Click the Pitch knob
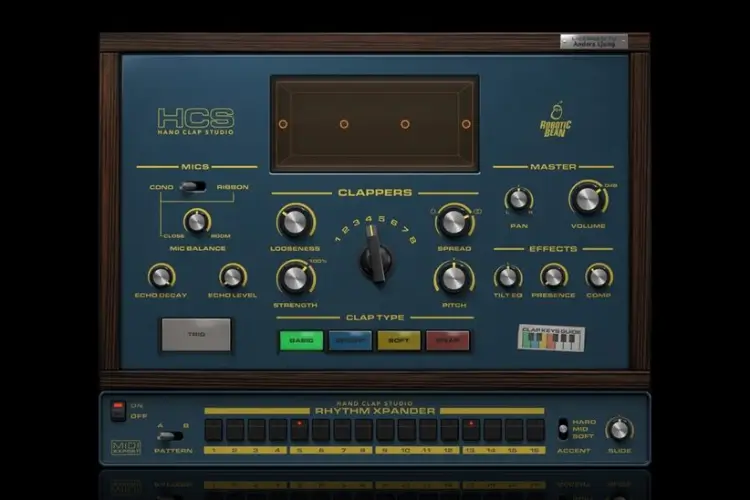The height and width of the screenshot is (500, 750). (454, 279)
